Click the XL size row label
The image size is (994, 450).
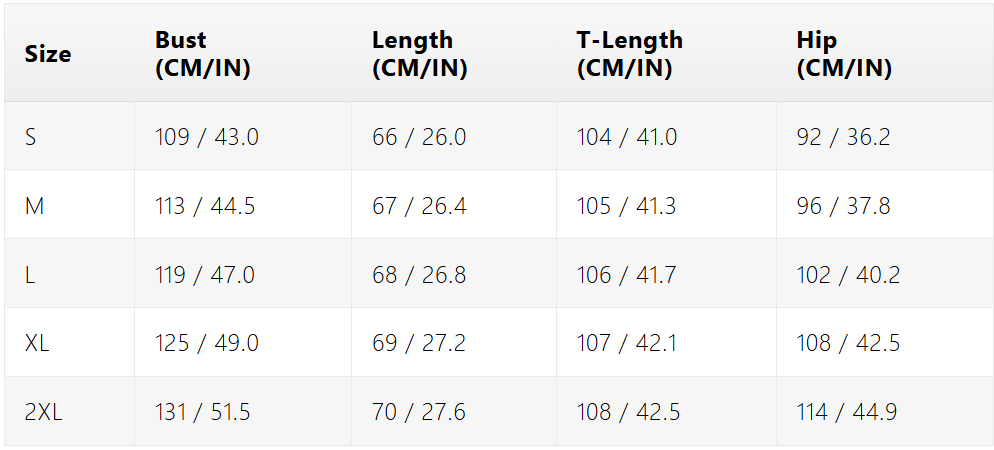(37, 344)
